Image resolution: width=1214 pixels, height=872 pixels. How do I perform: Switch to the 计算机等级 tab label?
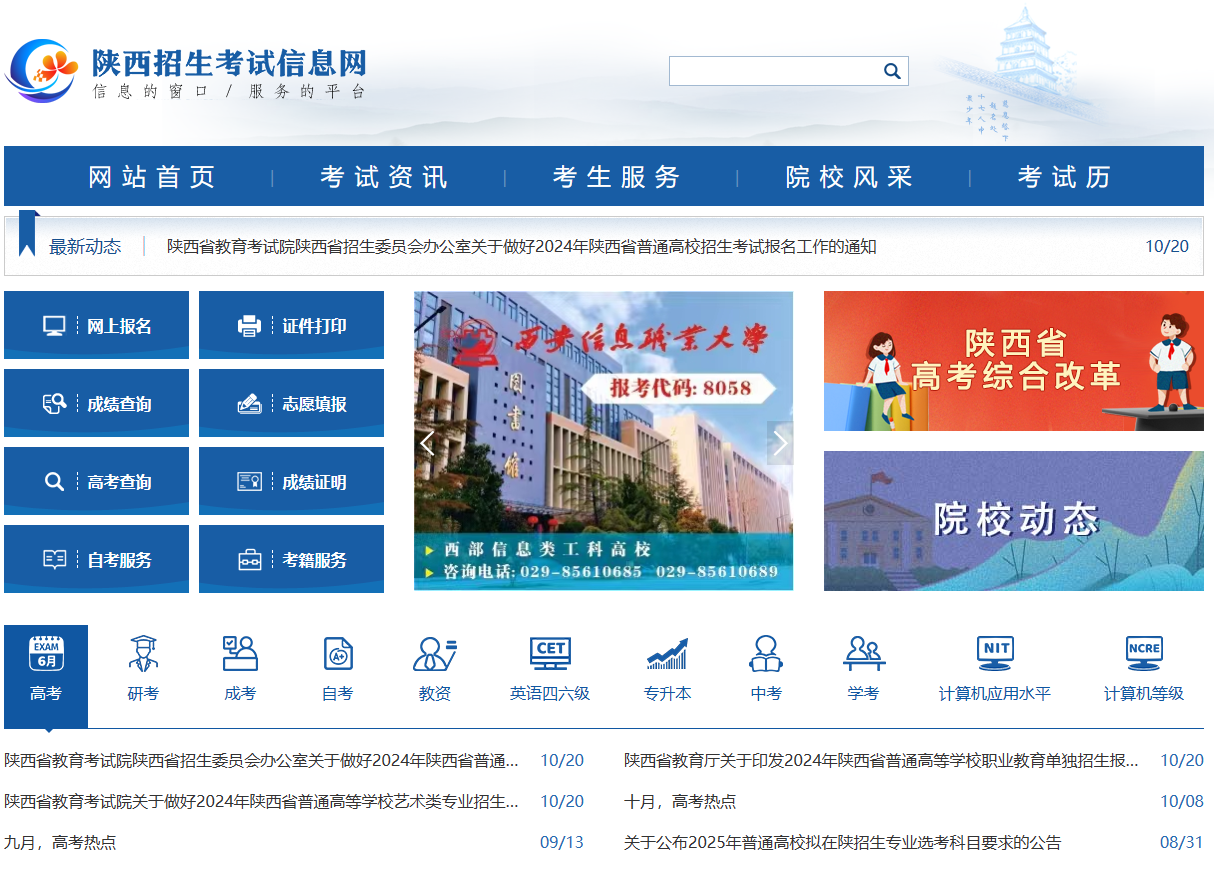coord(1144,693)
